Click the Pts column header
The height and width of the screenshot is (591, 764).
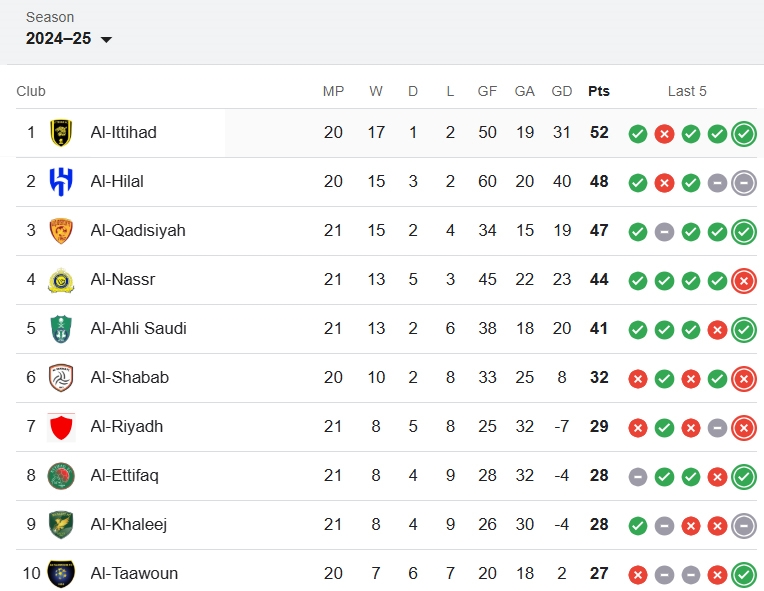(x=599, y=91)
